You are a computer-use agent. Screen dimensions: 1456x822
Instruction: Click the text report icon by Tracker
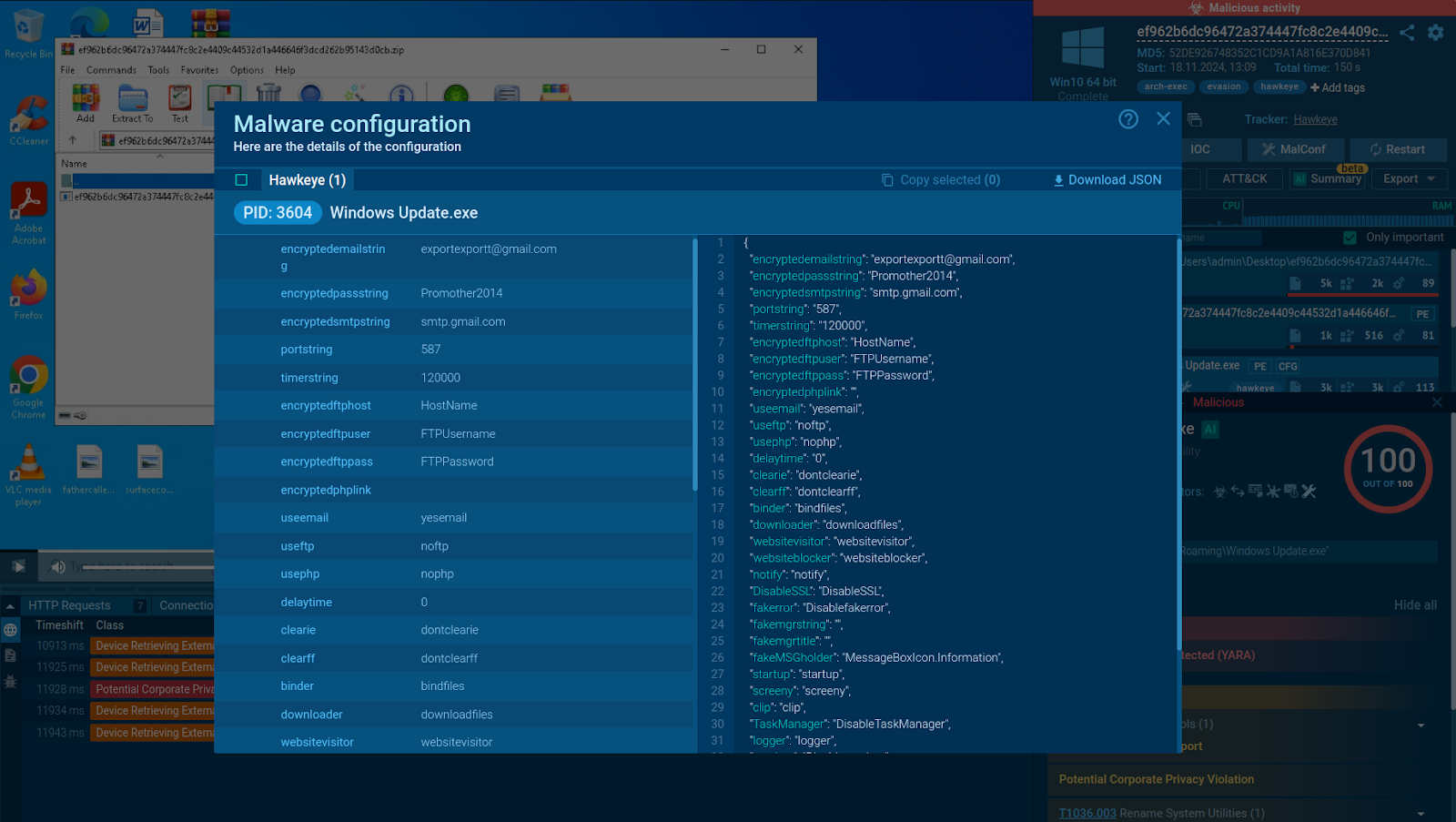pyautogui.click(x=1195, y=120)
